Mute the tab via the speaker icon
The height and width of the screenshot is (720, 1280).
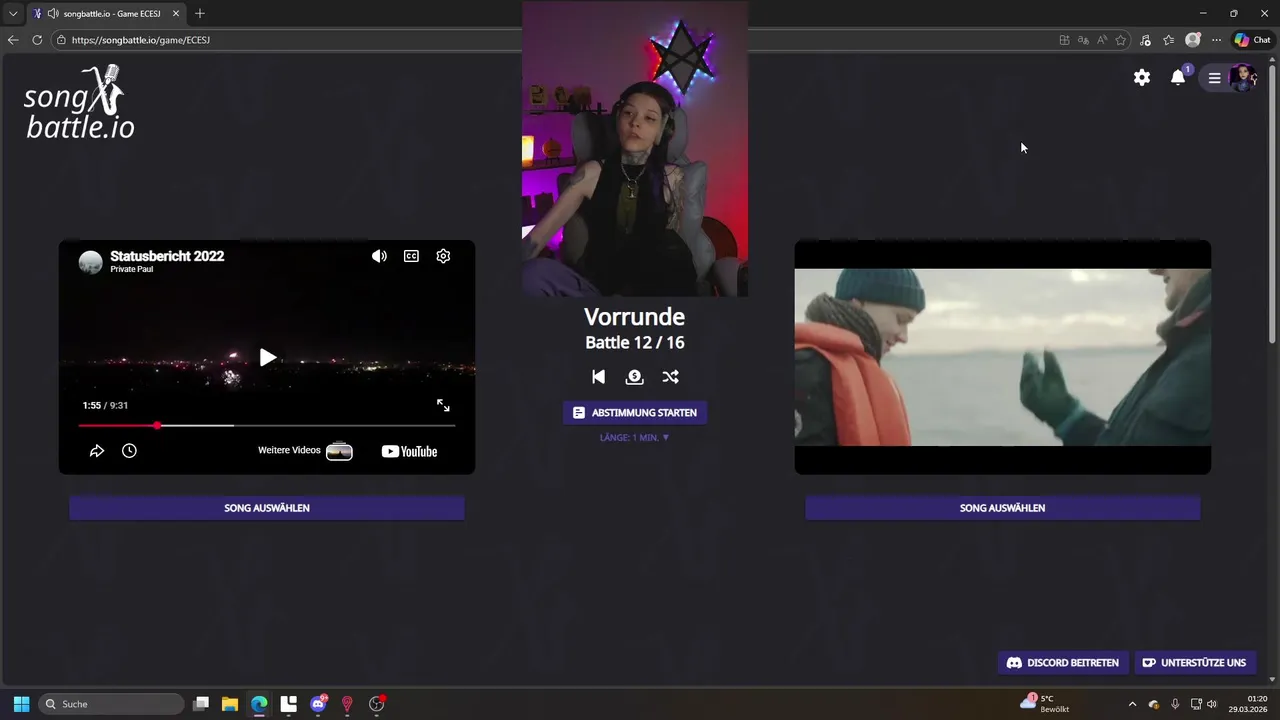point(52,14)
